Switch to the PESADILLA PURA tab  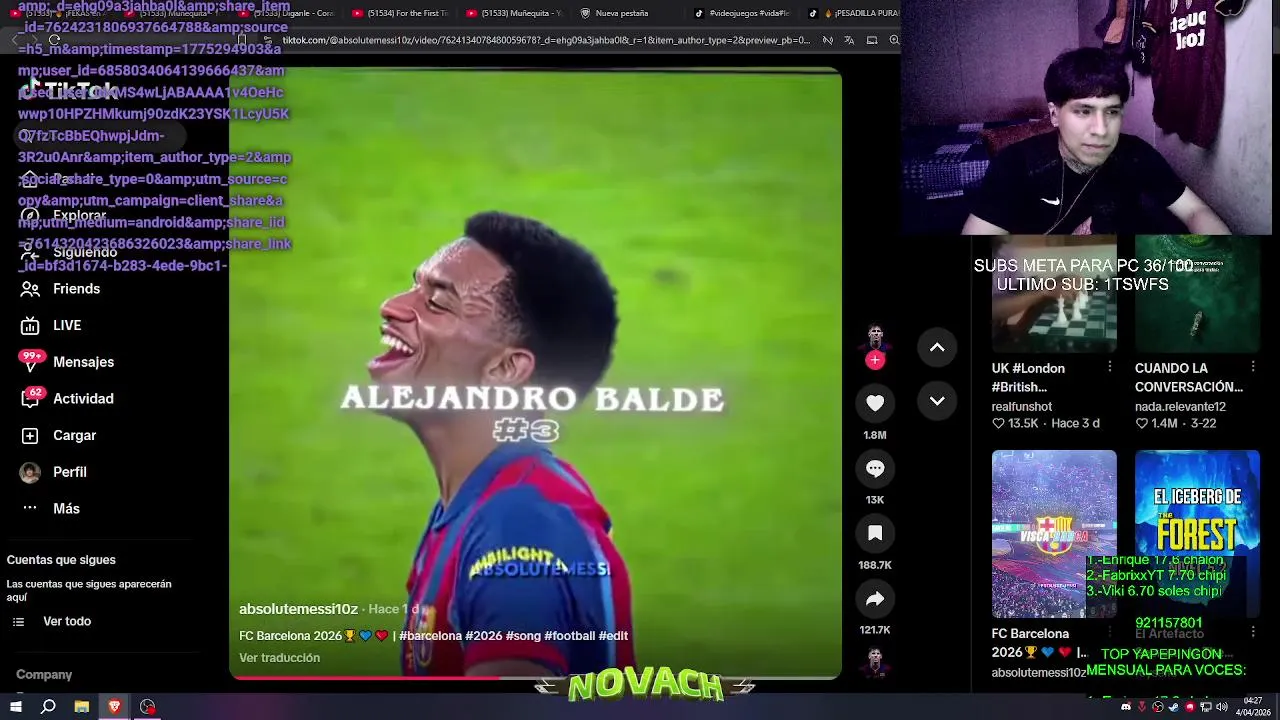[x=852, y=13]
